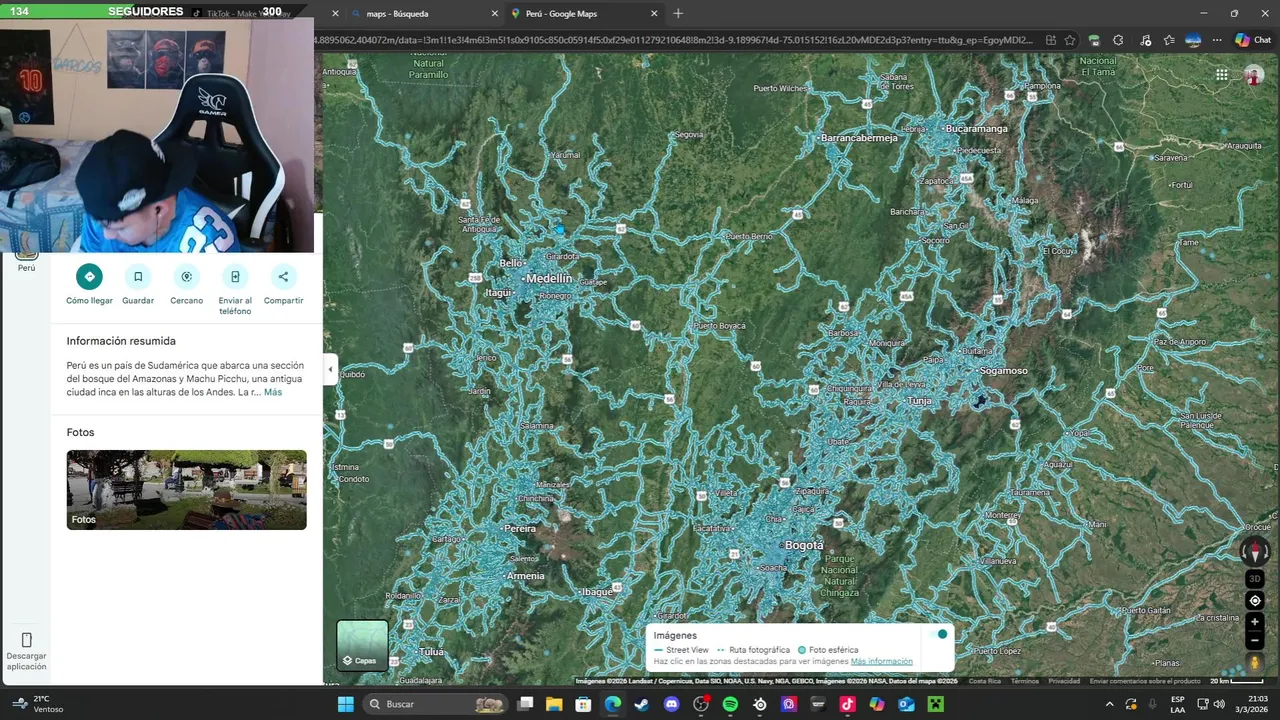
Task: Open the Google account avatar
Action: [x=1254, y=76]
